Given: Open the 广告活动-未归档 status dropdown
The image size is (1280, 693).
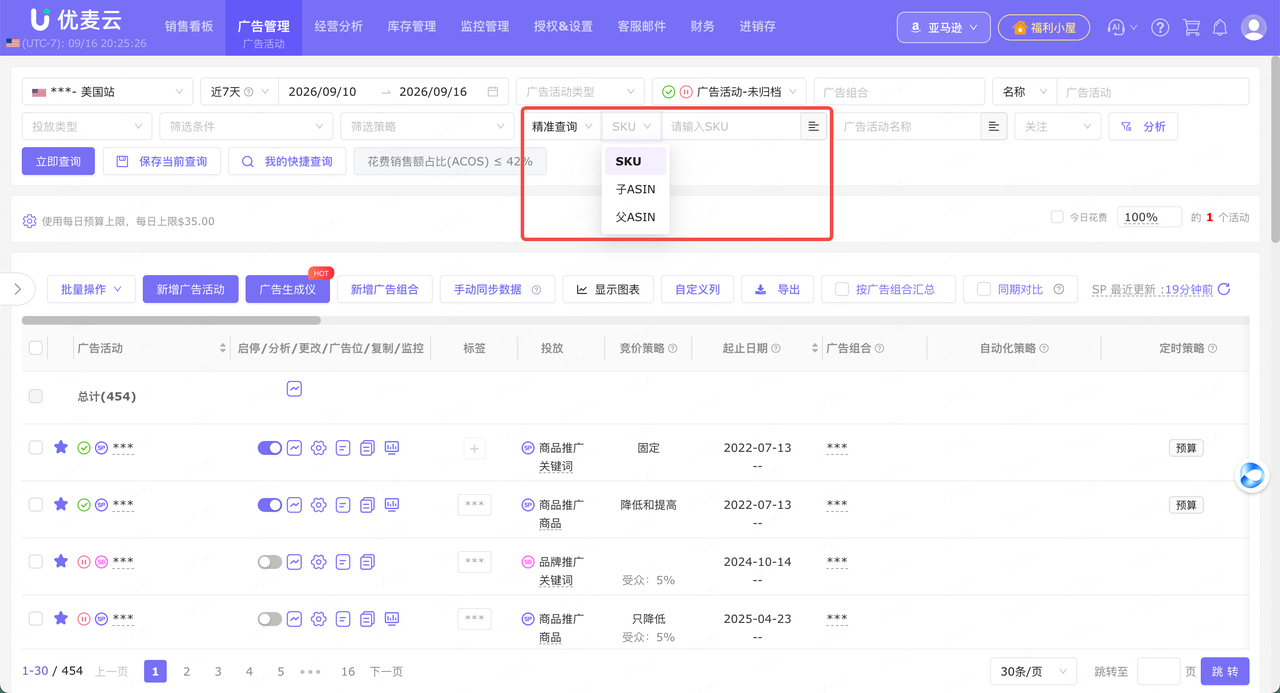Looking at the screenshot, I should click(729, 92).
